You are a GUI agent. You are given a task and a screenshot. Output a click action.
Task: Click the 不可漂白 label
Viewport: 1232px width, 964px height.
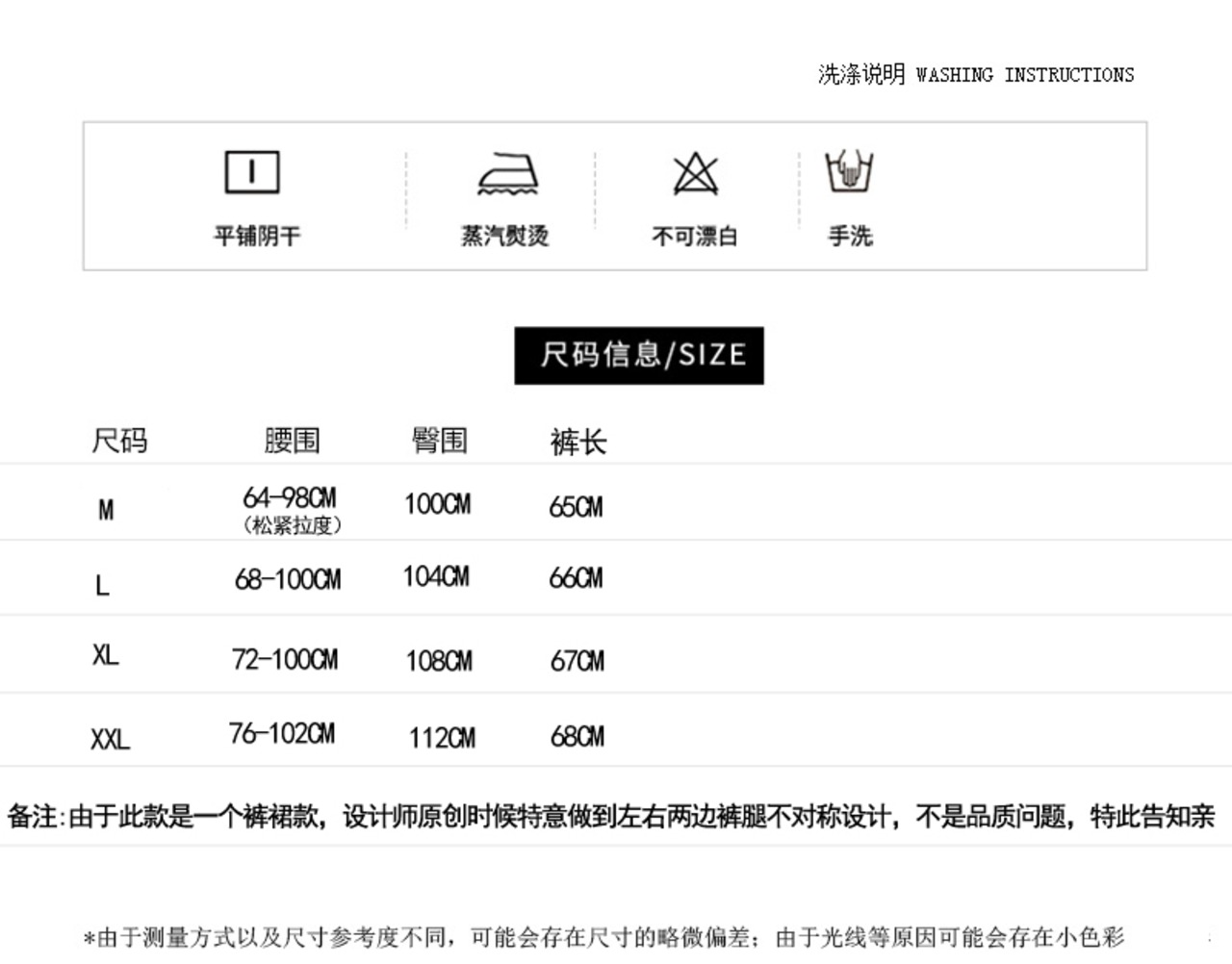tap(695, 236)
